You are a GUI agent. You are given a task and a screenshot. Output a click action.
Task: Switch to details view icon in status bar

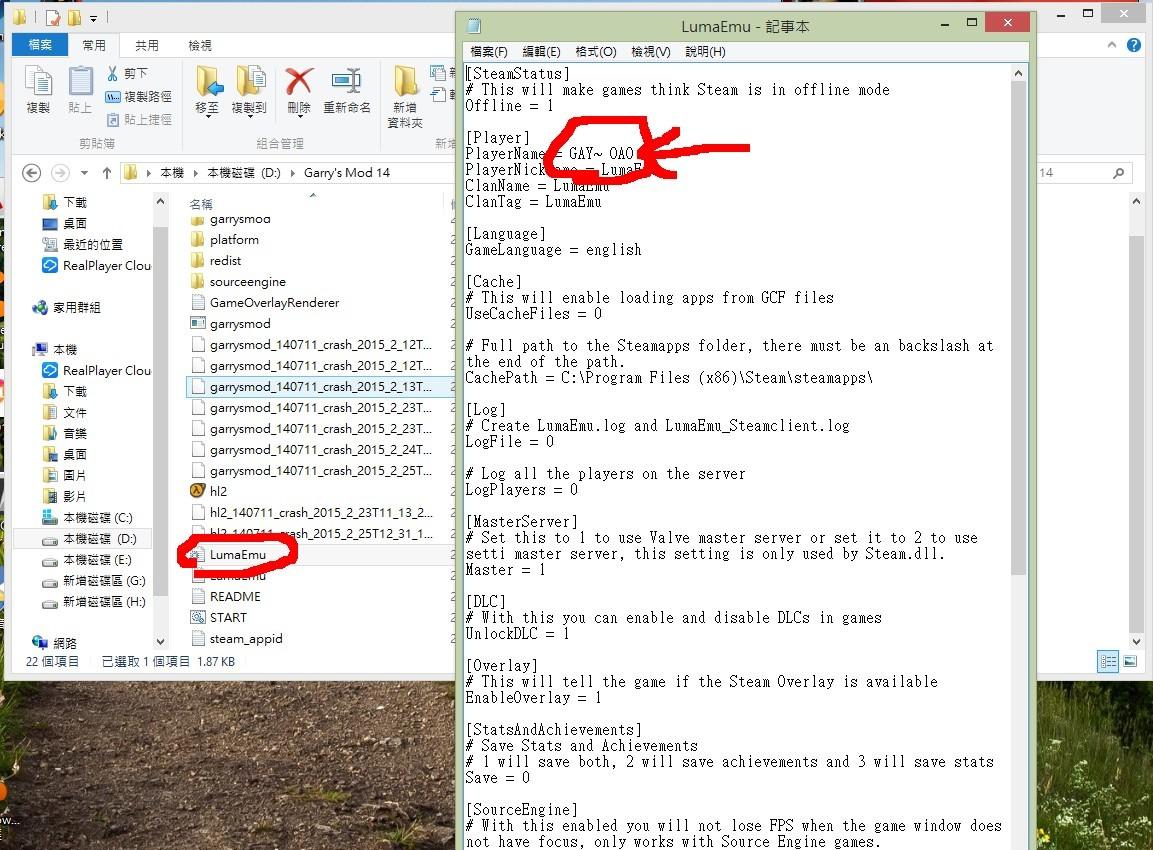coord(1109,661)
